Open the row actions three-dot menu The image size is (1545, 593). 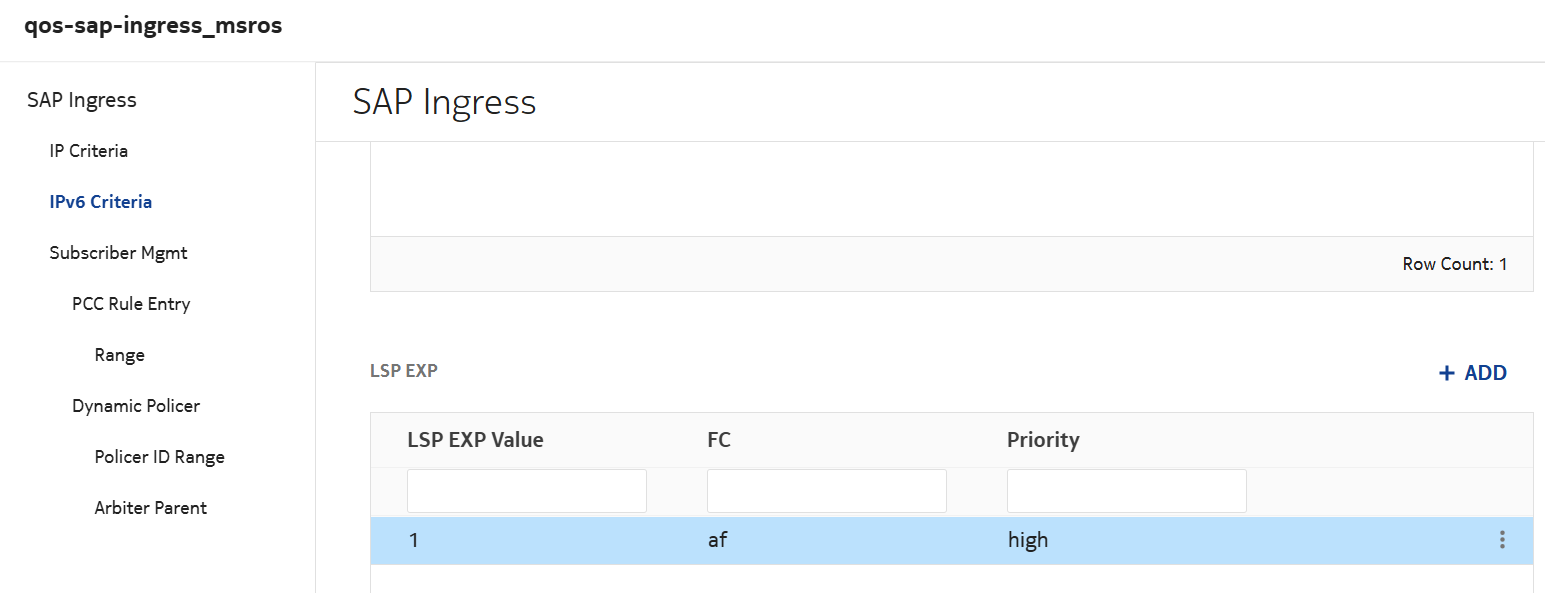click(1502, 541)
